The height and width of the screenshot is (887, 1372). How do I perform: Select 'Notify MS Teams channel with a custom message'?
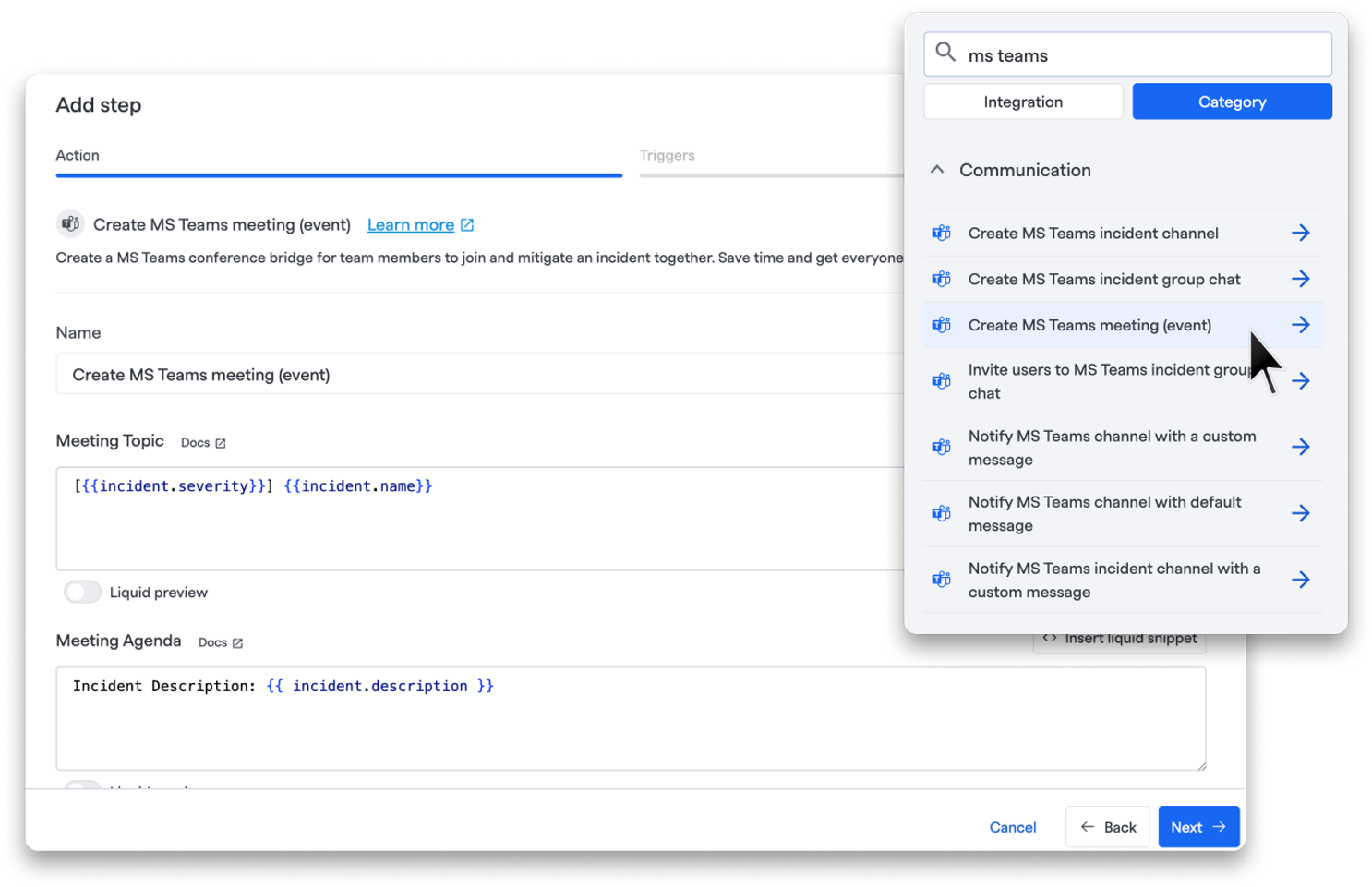pos(1113,448)
